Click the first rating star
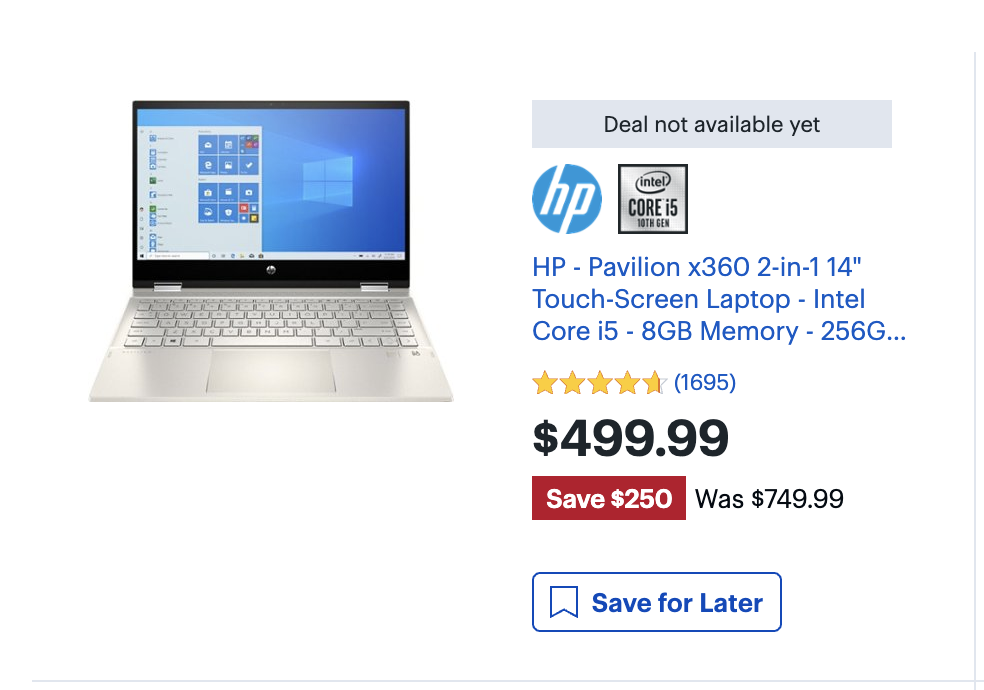Image resolution: width=984 pixels, height=690 pixels. click(543, 383)
